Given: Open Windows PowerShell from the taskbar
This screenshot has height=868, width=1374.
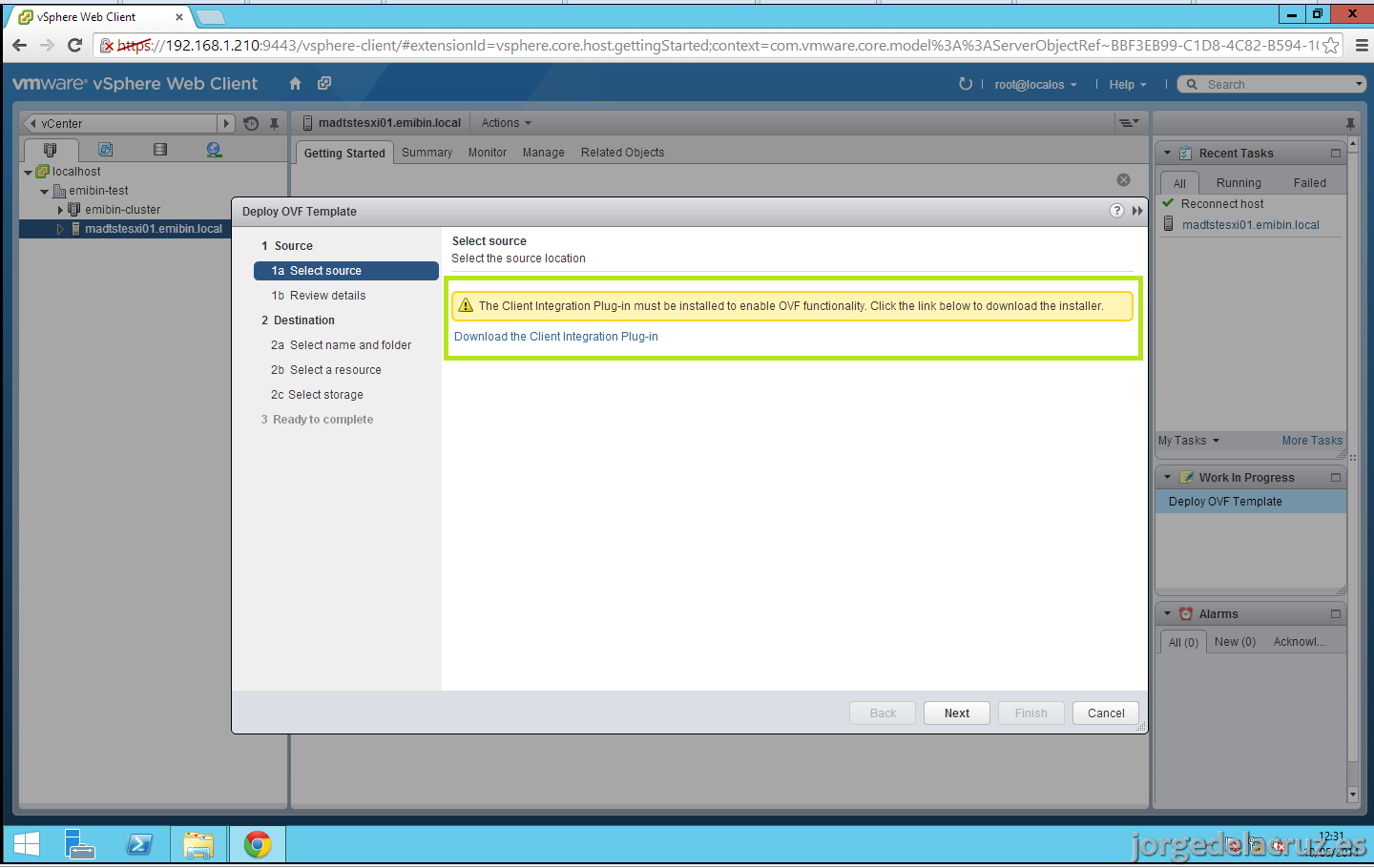Looking at the screenshot, I should point(139,845).
